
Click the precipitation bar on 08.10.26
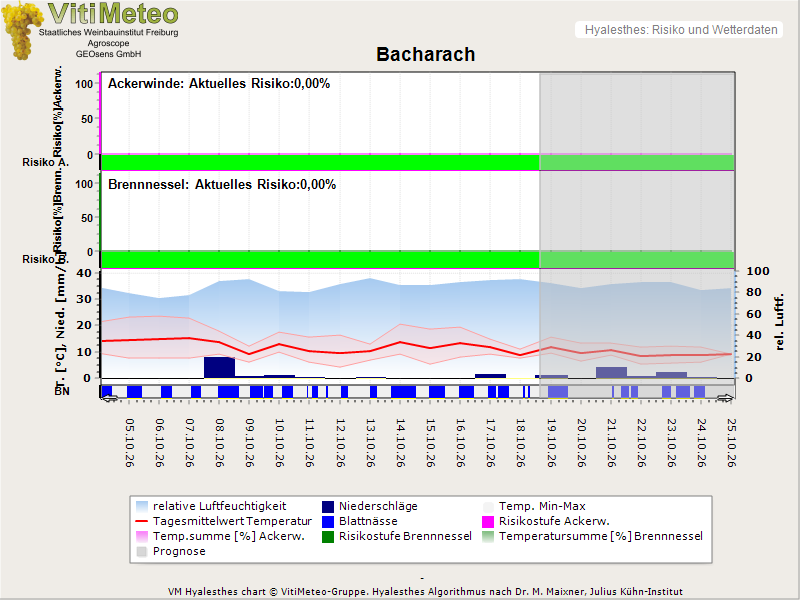pyautogui.click(x=219, y=367)
